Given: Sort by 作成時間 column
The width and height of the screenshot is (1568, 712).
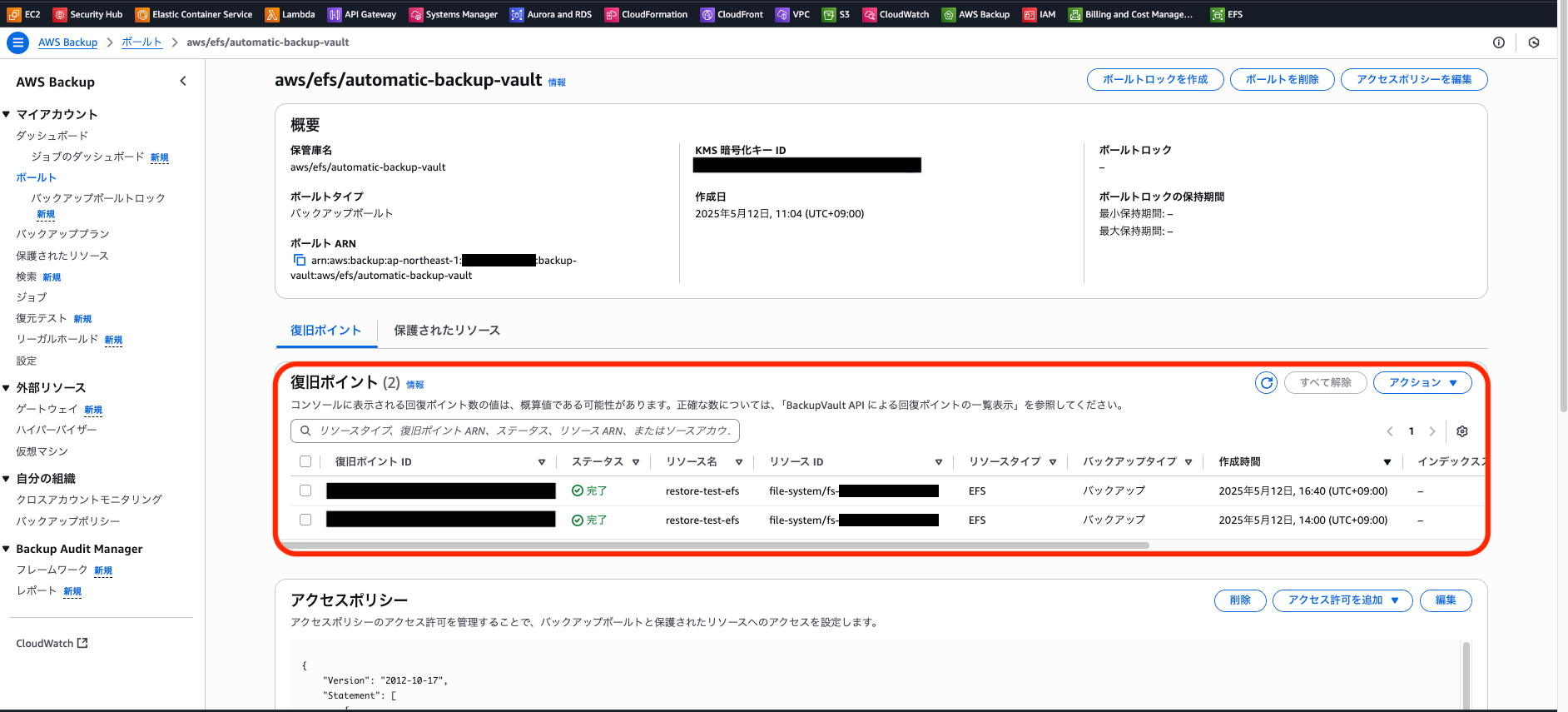Looking at the screenshot, I should (x=1387, y=462).
